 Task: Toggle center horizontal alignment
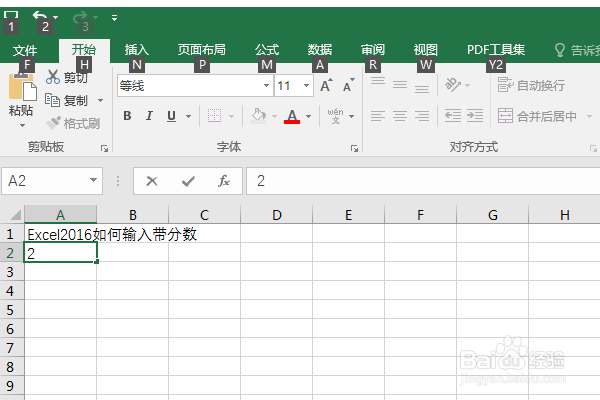[400, 116]
